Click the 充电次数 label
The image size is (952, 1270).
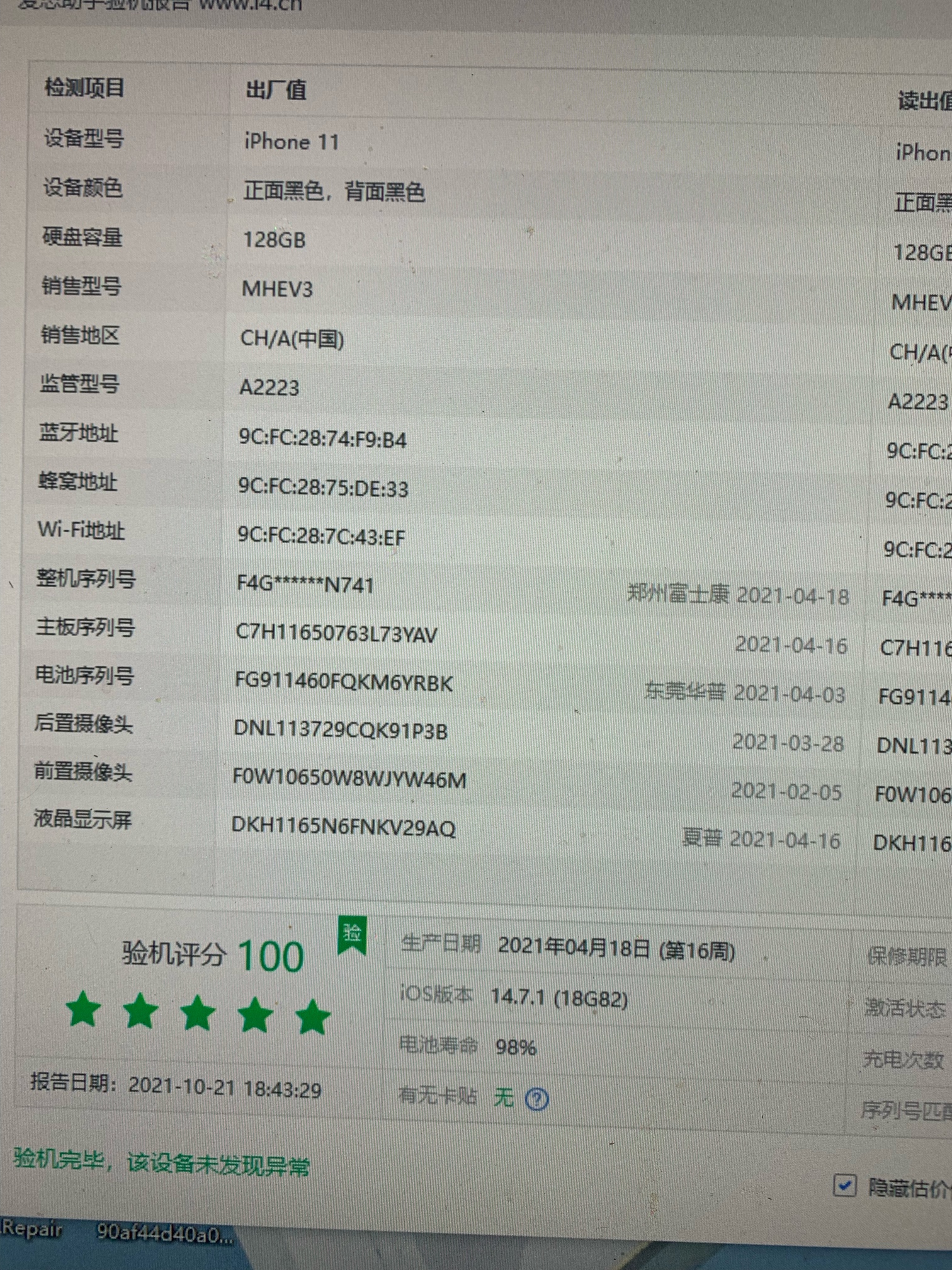(903, 1060)
